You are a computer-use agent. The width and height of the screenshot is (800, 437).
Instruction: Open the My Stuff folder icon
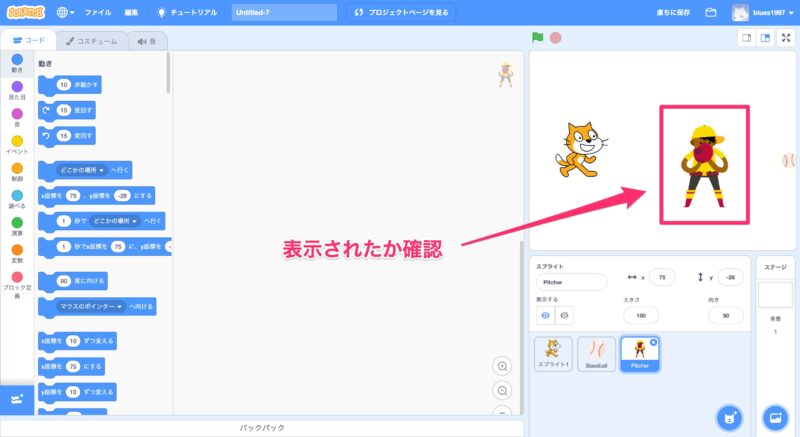pyautogui.click(x=711, y=13)
